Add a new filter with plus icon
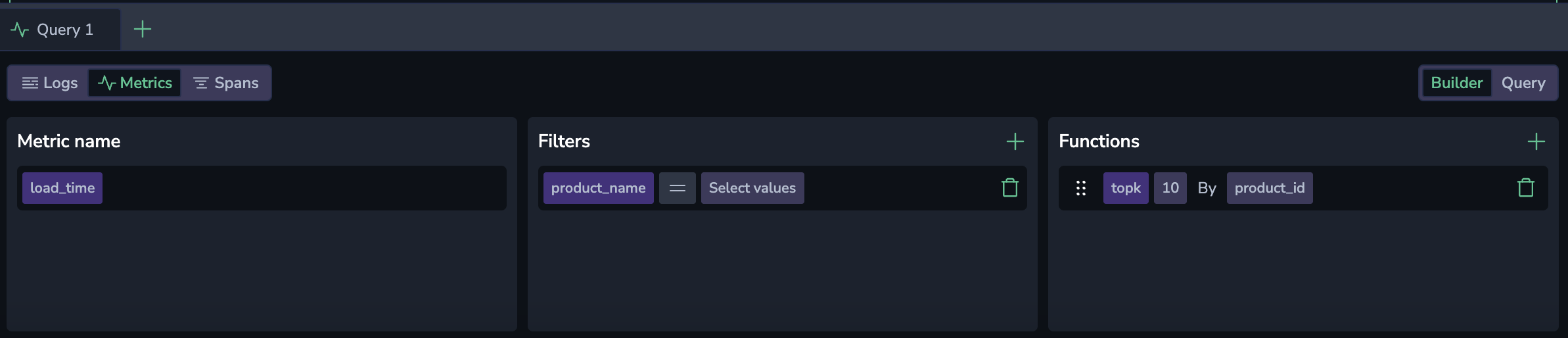Viewport: 1568px width, 338px height. coord(1015,141)
